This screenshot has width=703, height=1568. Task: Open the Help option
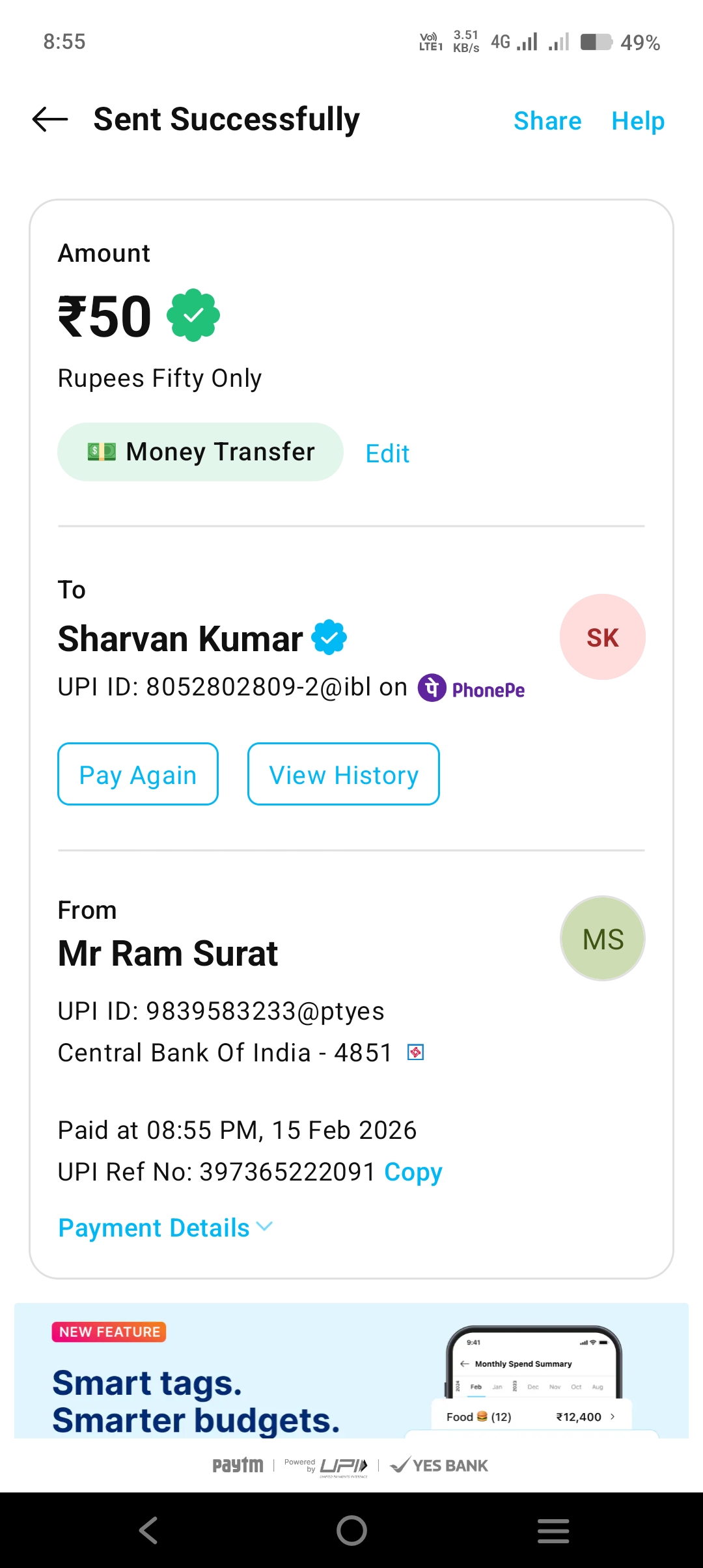638,121
